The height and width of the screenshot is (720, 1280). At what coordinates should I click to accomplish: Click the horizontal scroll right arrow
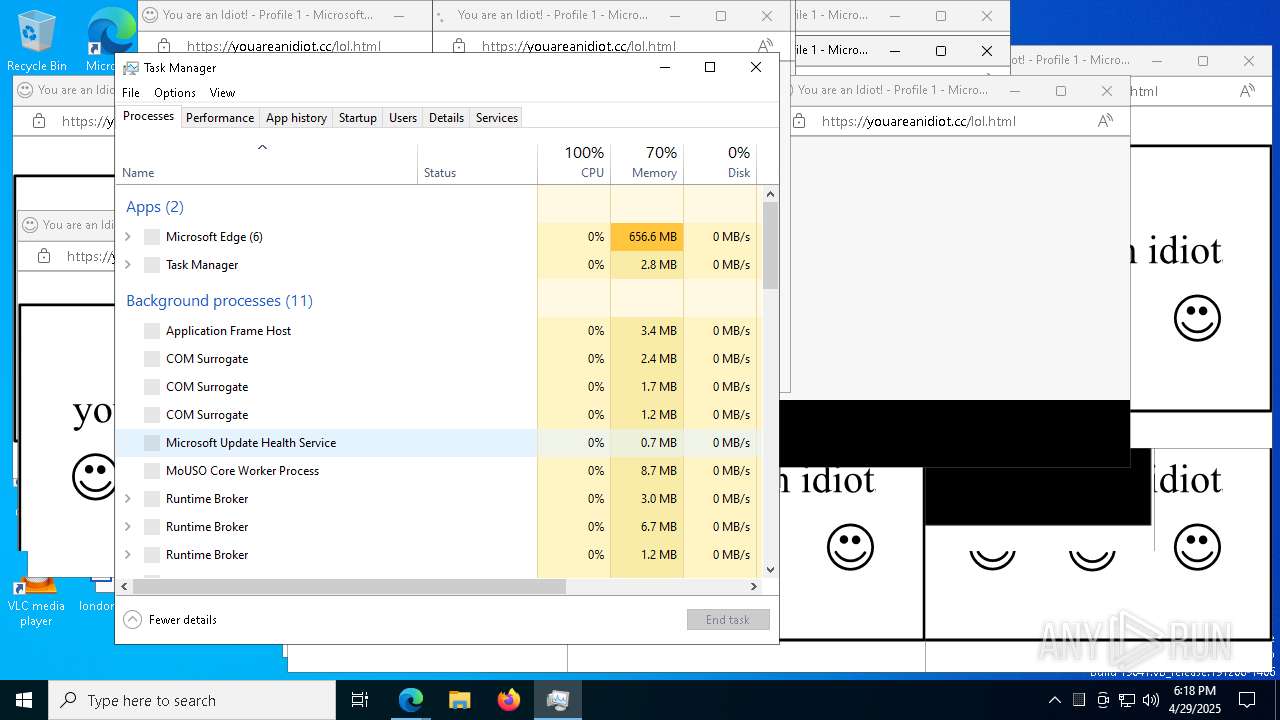tap(754, 587)
